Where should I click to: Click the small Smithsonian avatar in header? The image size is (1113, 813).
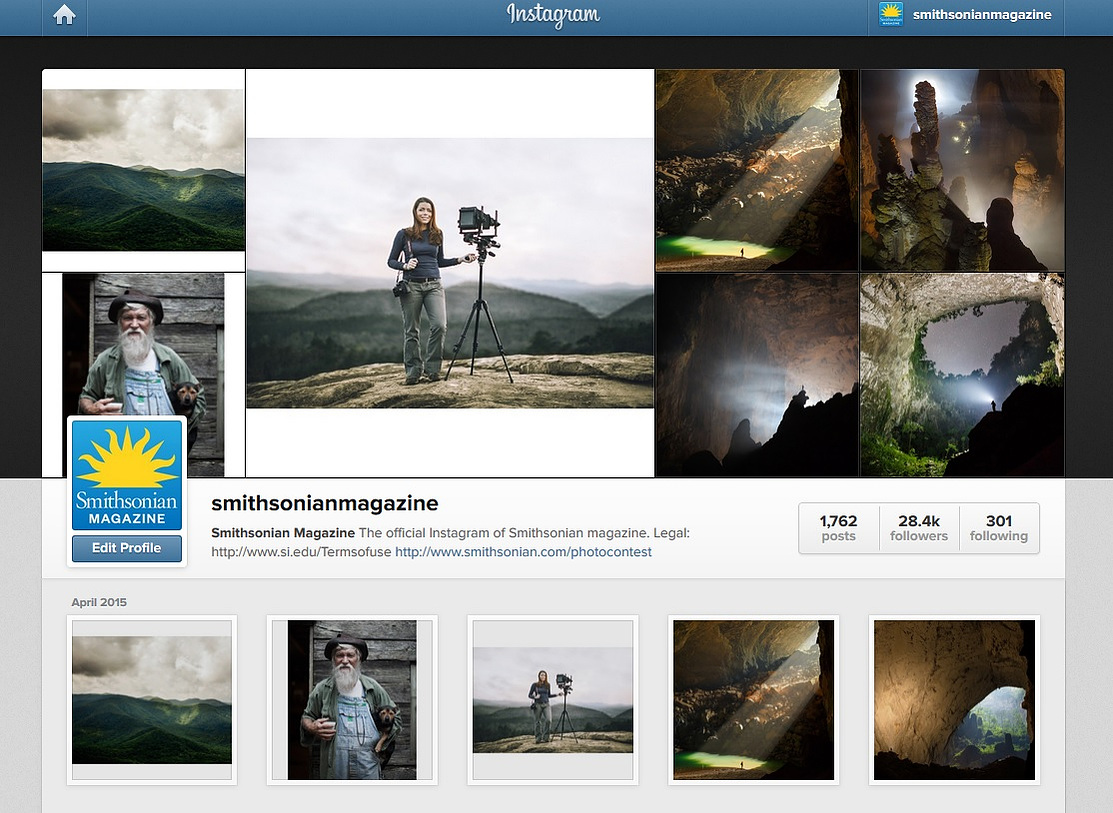pyautogui.click(x=891, y=14)
